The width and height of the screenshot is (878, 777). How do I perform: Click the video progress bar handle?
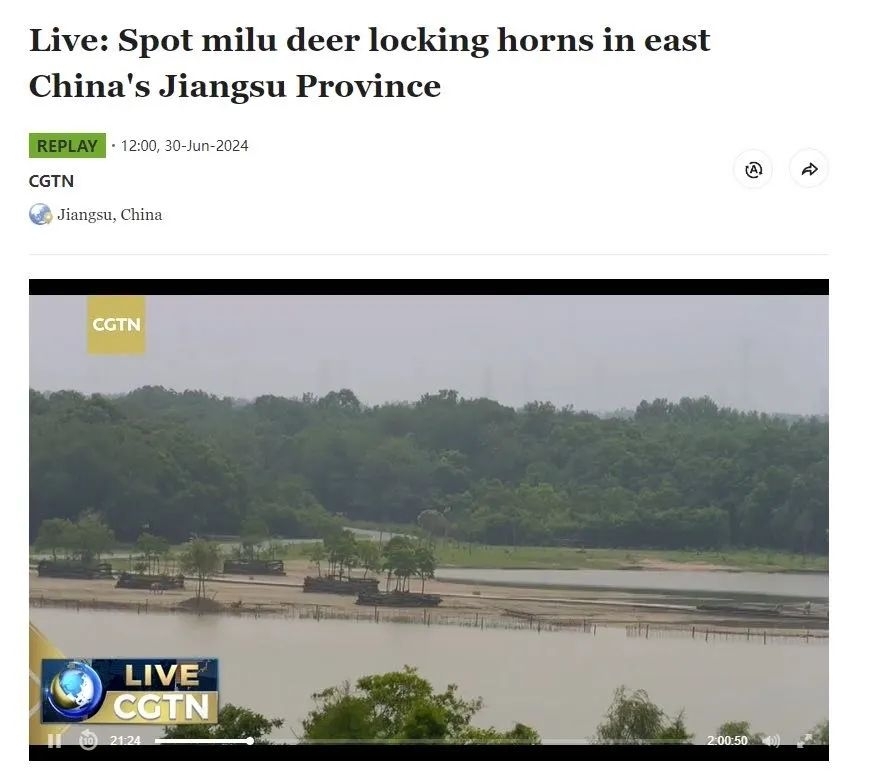pos(250,741)
